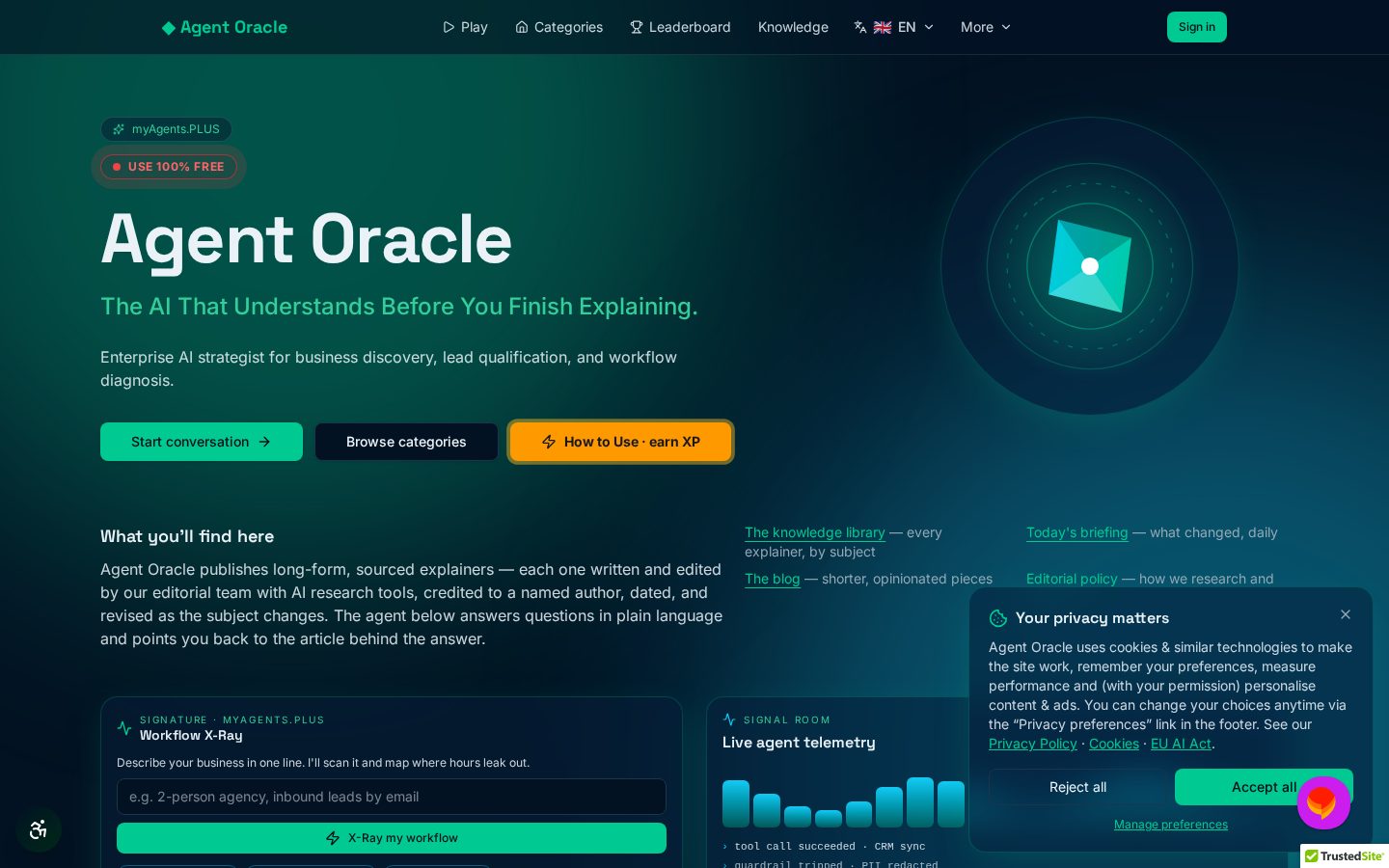Open the accessibility options icon

(39, 829)
